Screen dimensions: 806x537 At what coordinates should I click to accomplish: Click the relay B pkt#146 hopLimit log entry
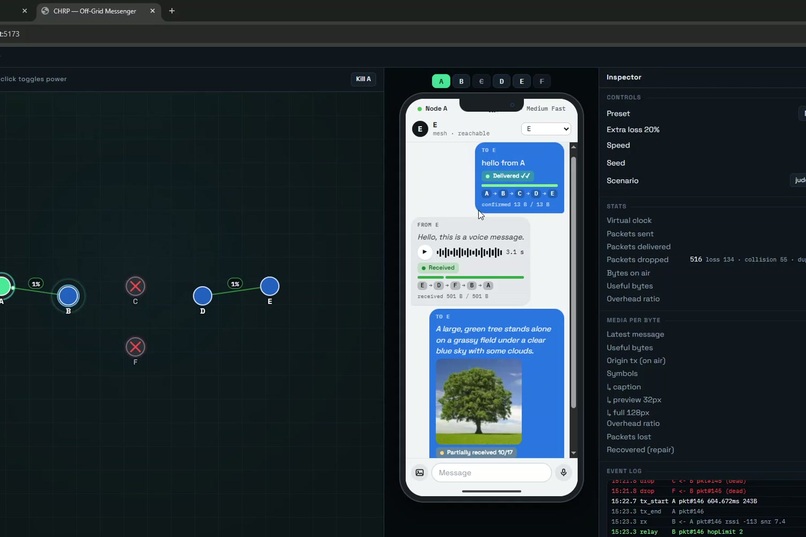point(677,532)
